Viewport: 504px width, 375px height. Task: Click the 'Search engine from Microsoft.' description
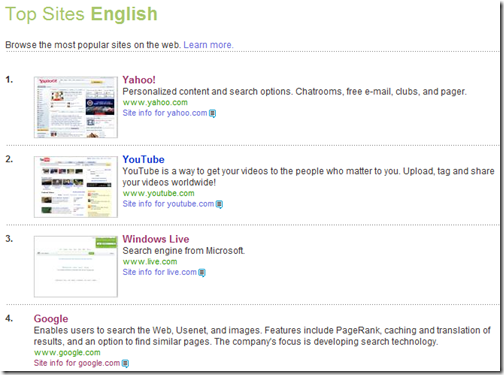tap(184, 251)
